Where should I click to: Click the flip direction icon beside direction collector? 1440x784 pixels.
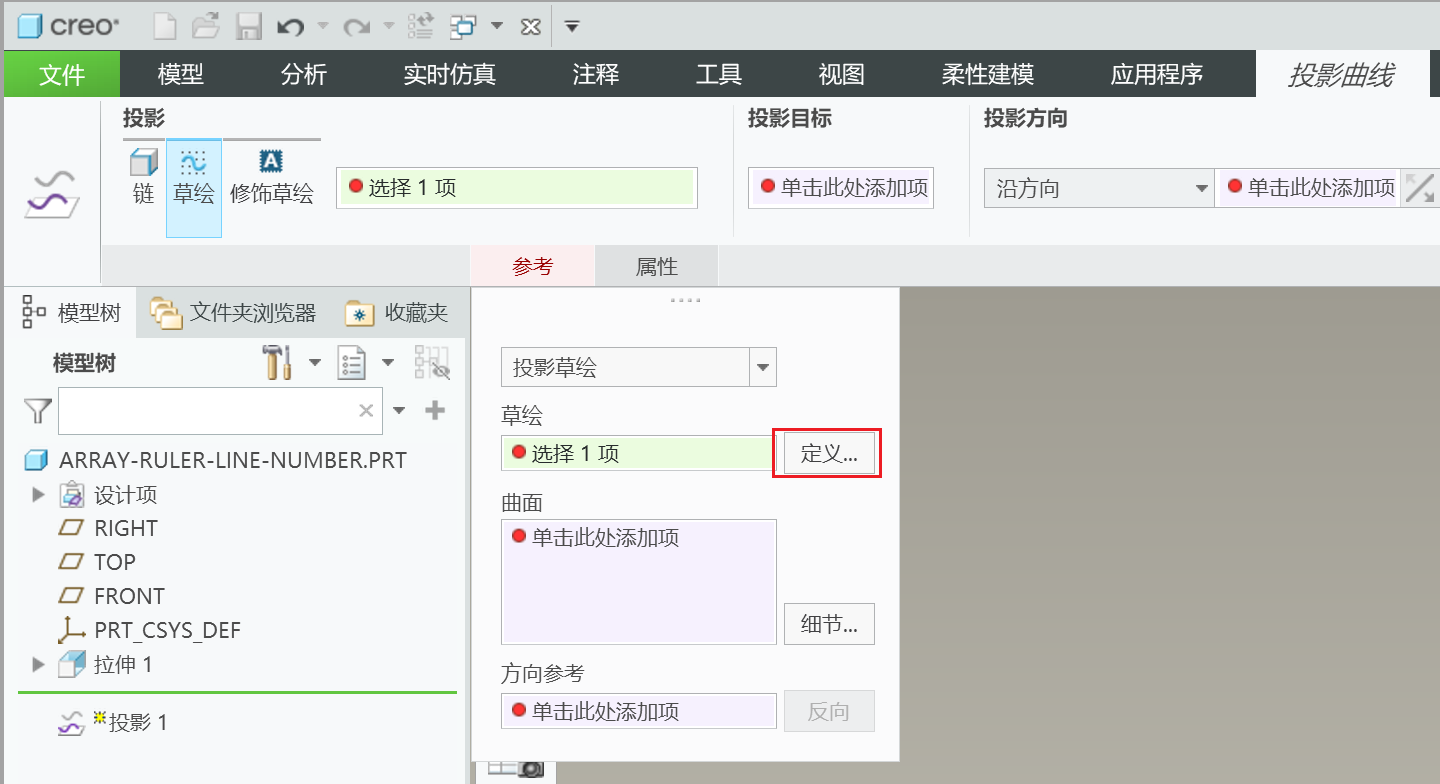tap(1420, 188)
